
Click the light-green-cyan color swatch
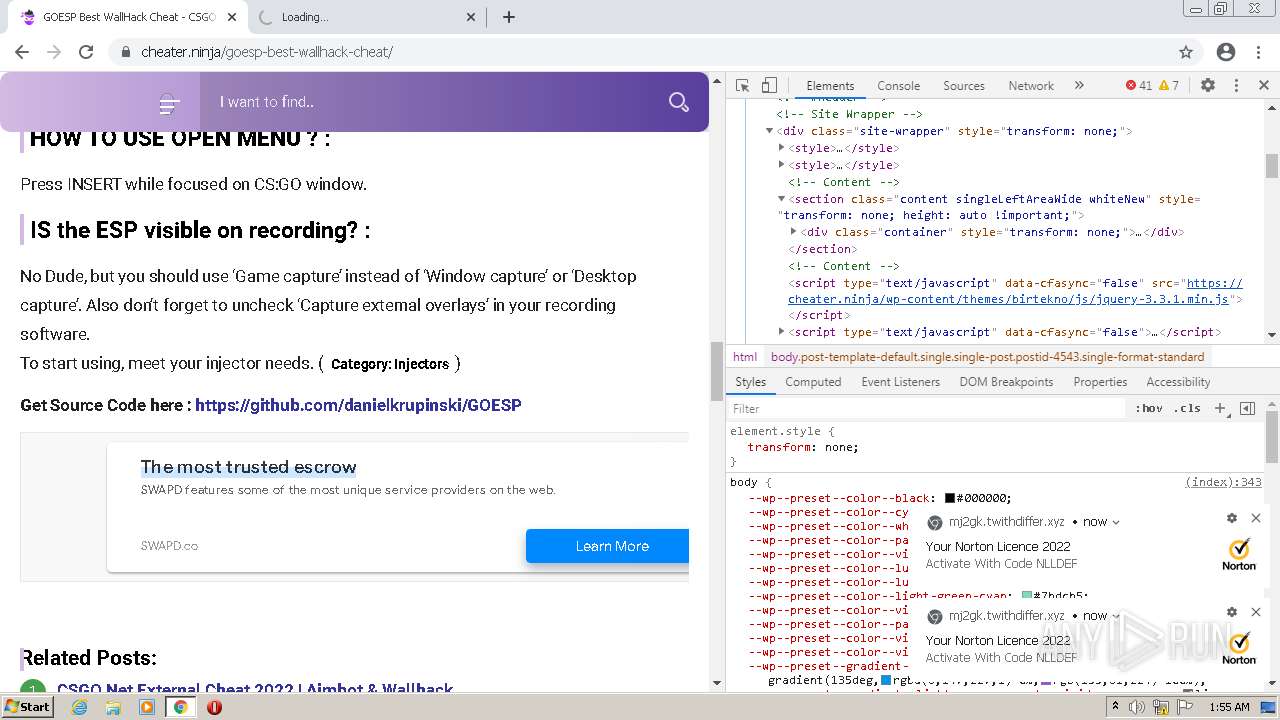point(1027,596)
